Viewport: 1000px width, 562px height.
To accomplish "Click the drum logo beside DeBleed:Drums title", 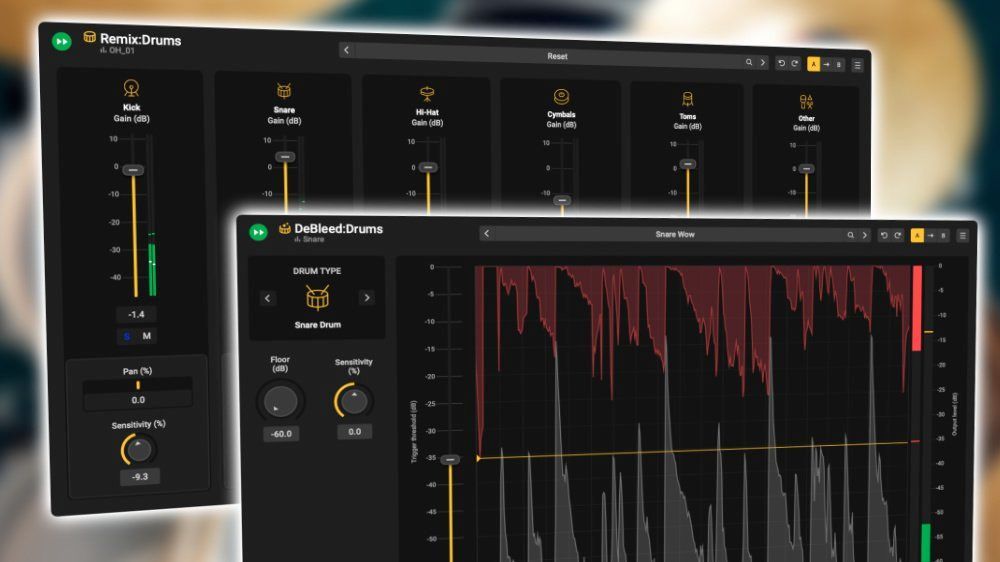I will (x=284, y=228).
